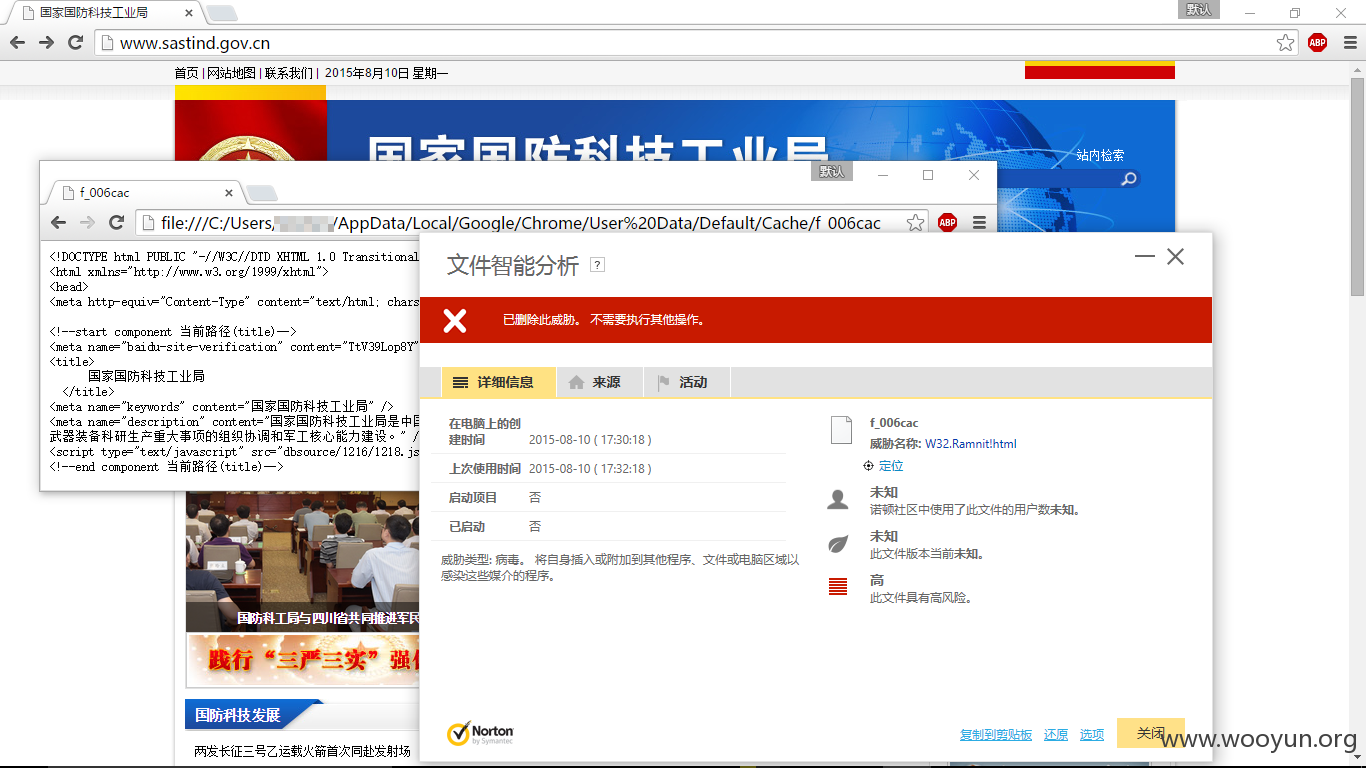Click the file version leaf icon
This screenshot has height=768, width=1366.
tap(838, 544)
